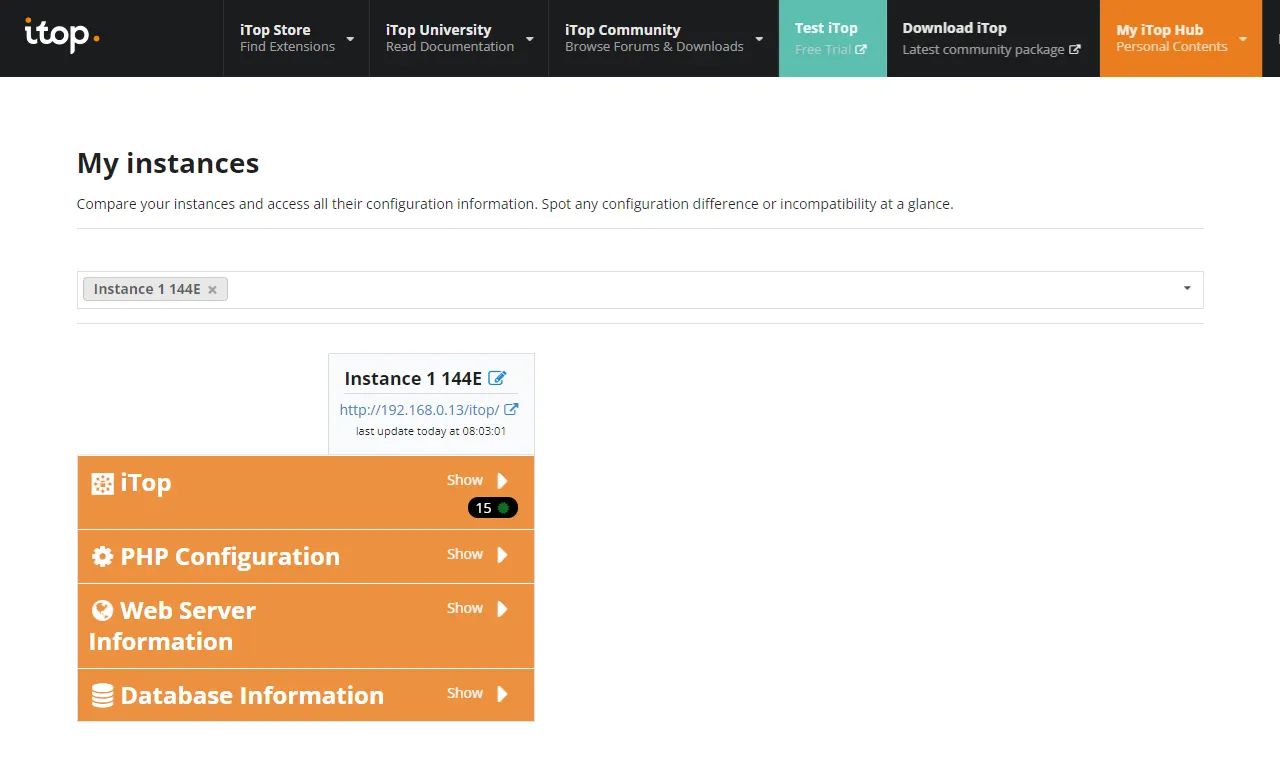Show the PHP Configuration section

coord(465,554)
